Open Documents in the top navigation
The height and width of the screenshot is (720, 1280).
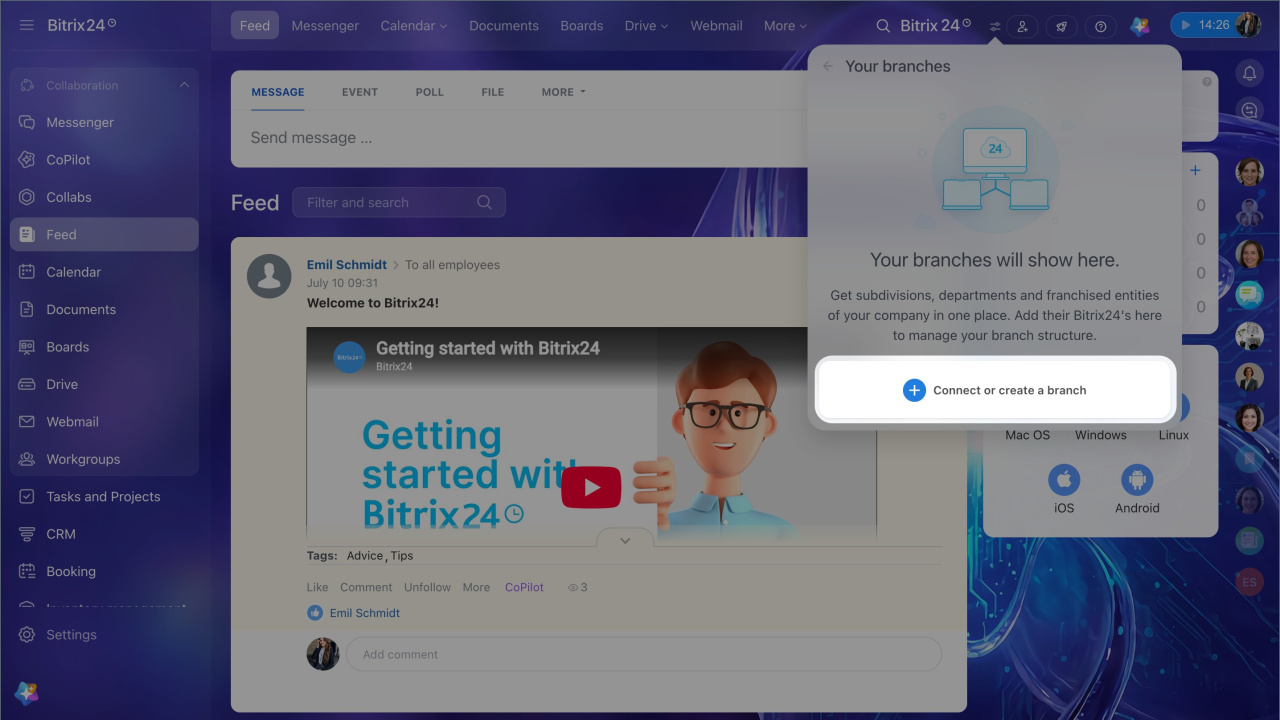504,26
